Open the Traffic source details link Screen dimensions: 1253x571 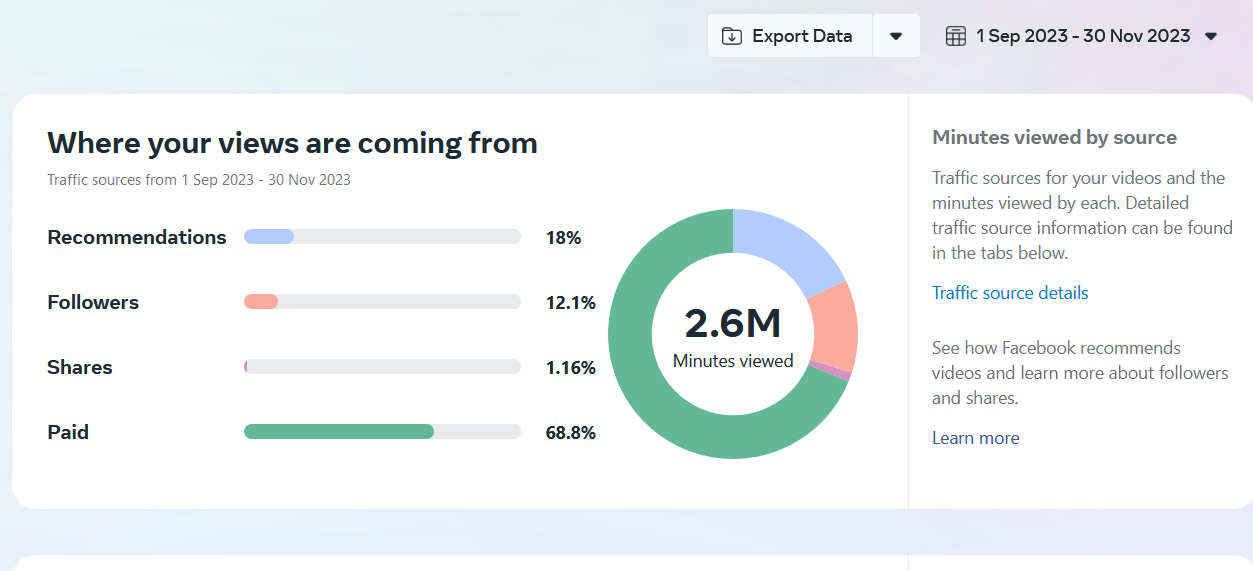(1010, 293)
